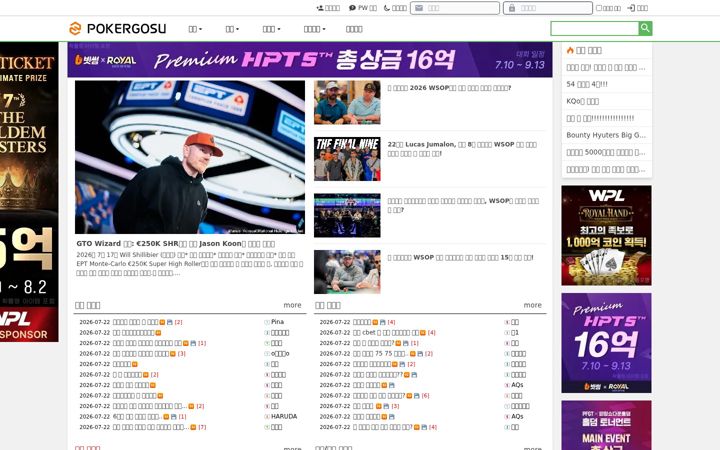Open the GTO Wizard Jason Koon headline
The width and height of the screenshot is (720, 450).
click(x=176, y=244)
